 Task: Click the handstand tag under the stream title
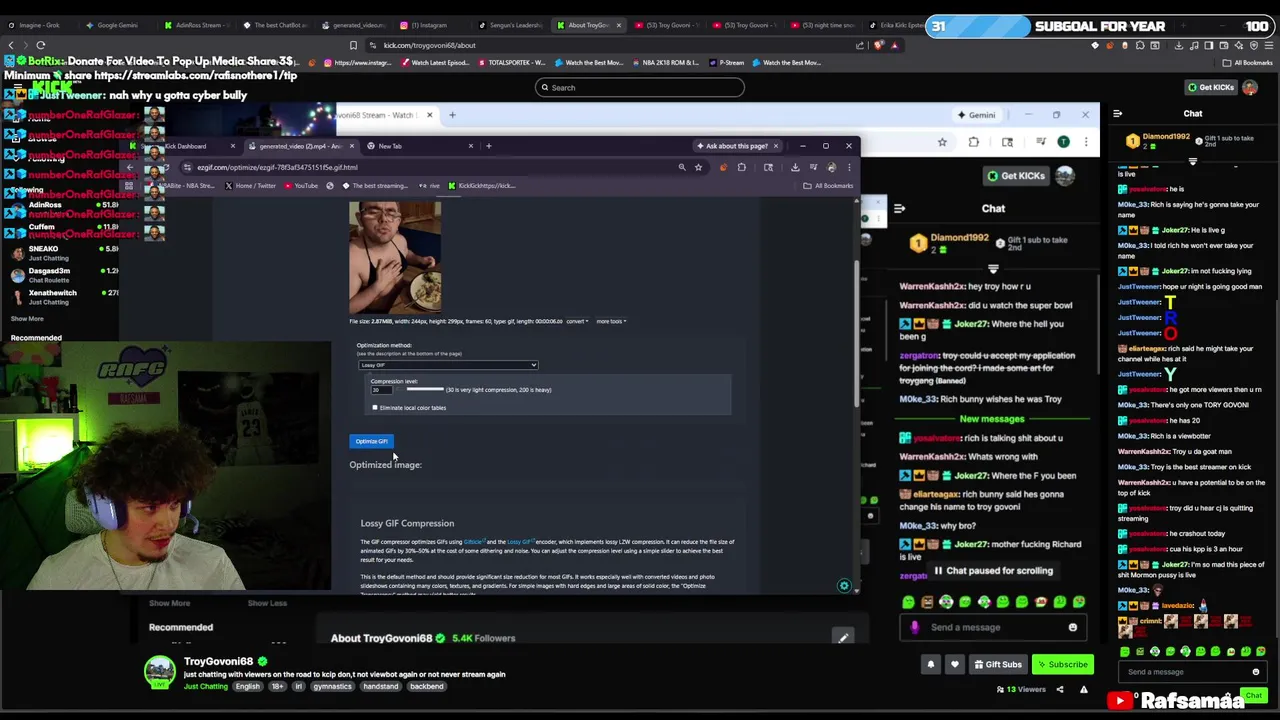tap(380, 687)
